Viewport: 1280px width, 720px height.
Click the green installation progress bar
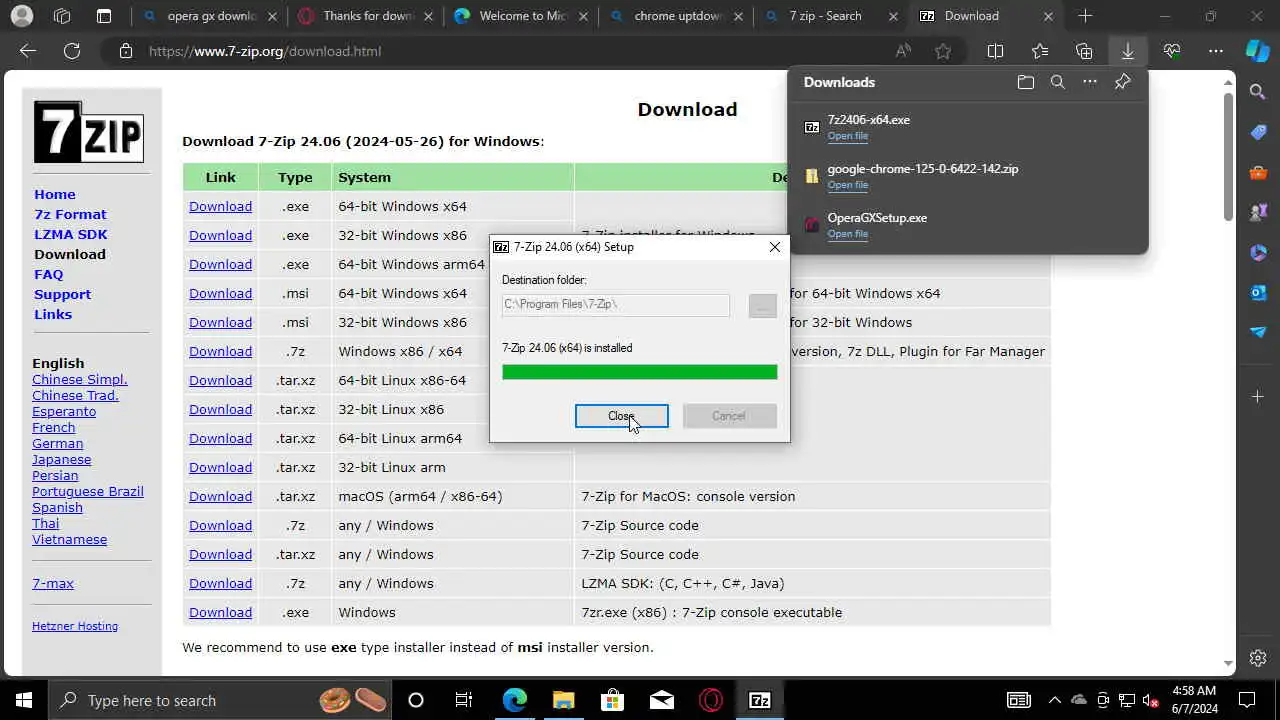(639, 372)
